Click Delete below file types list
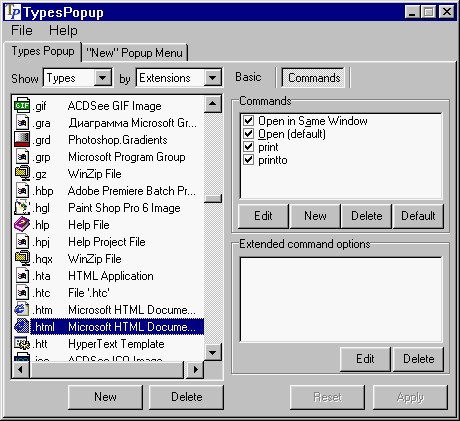Screen dimensions: 460x421 pyautogui.click(x=186, y=397)
